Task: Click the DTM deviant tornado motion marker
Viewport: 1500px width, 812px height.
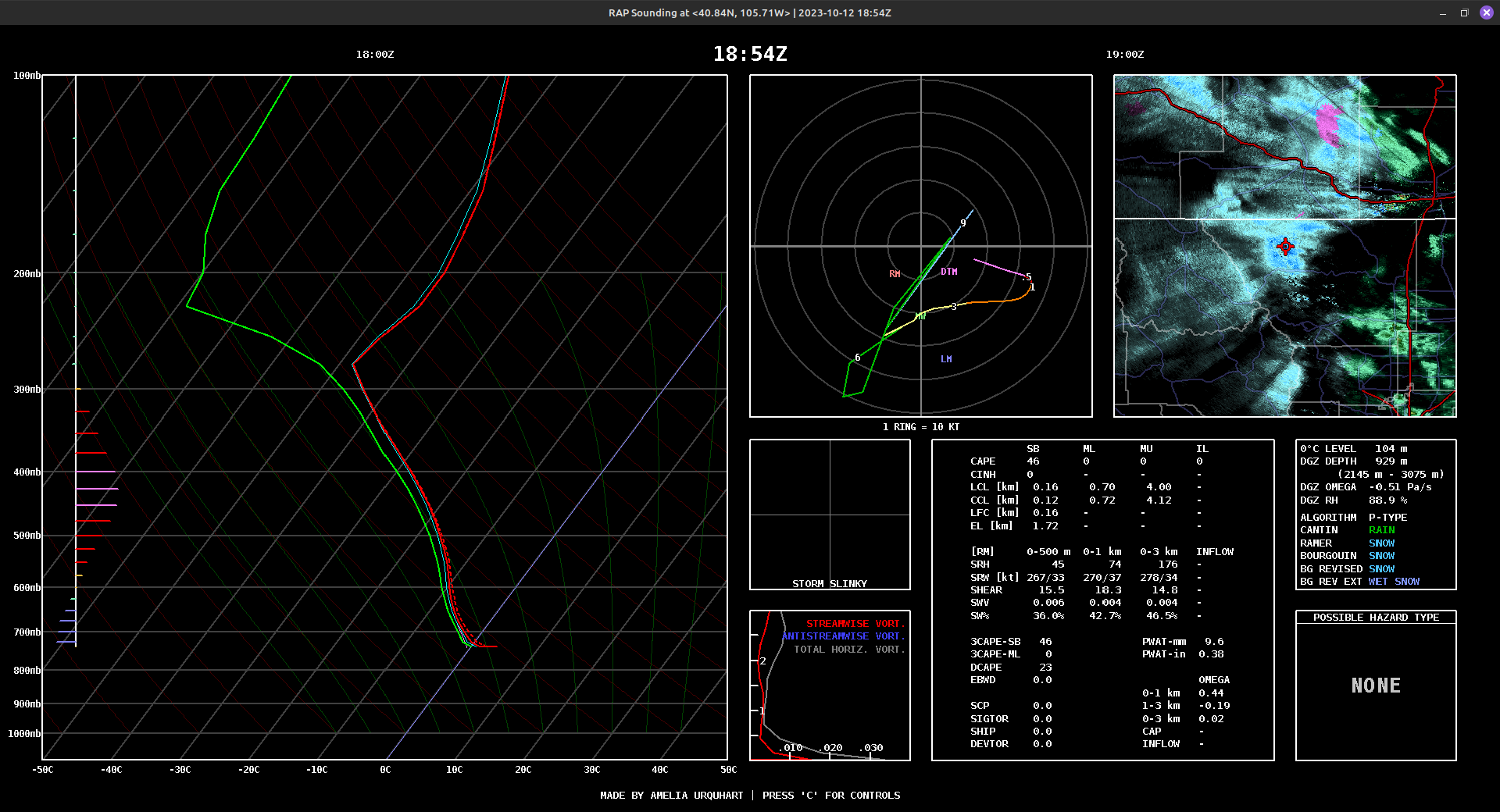Action: 948,272
